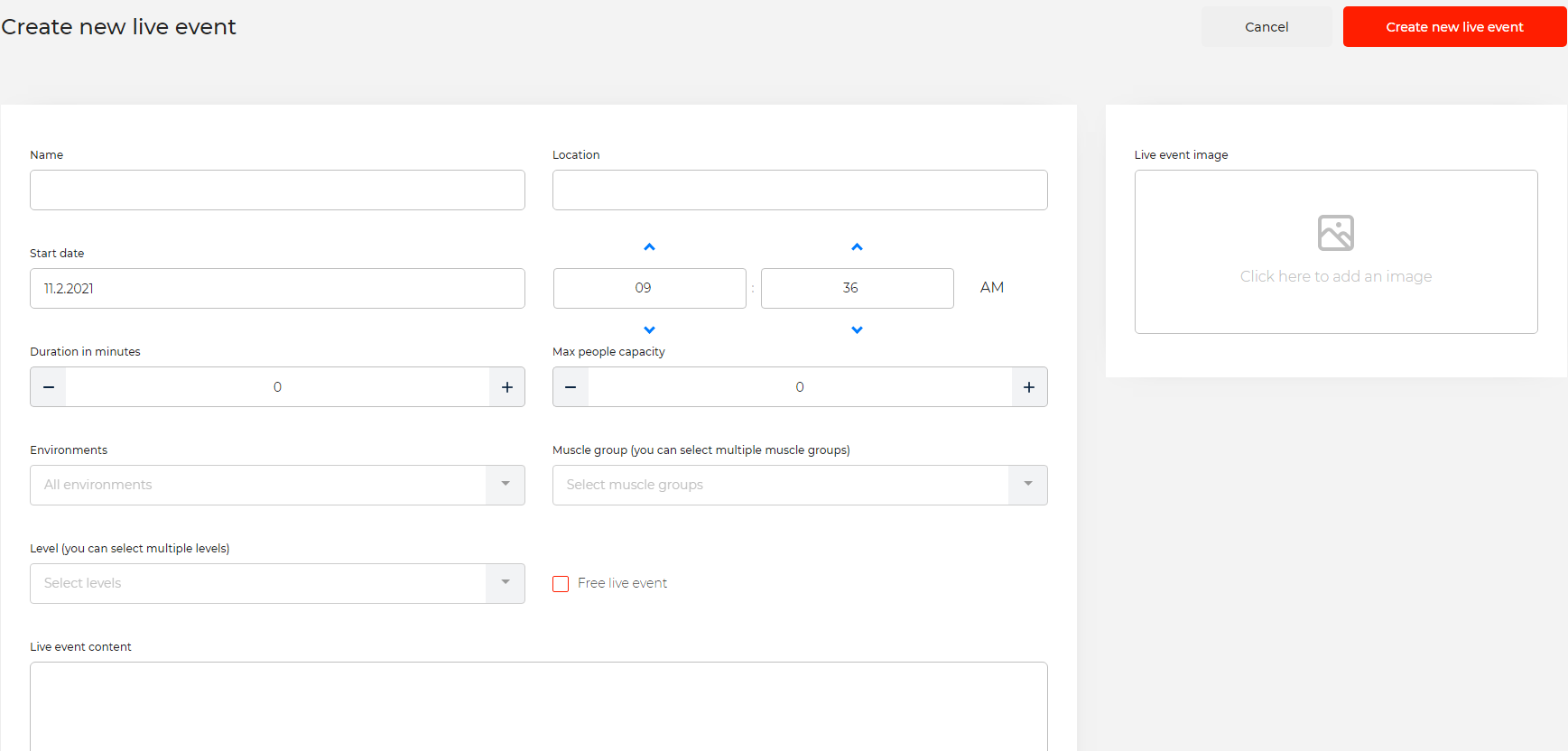The image size is (1568, 751).
Task: Click the minutes increase up arrow
Action: point(857,247)
